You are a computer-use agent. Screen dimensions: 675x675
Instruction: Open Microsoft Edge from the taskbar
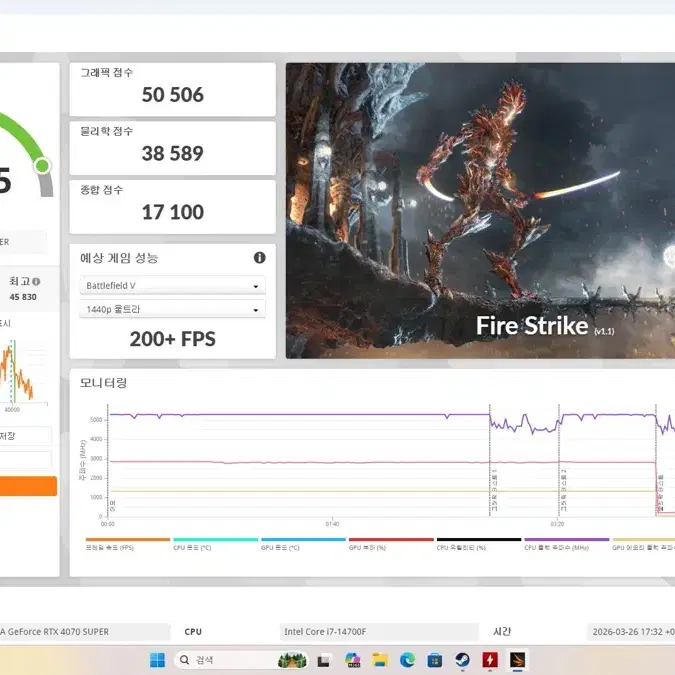tap(407, 660)
